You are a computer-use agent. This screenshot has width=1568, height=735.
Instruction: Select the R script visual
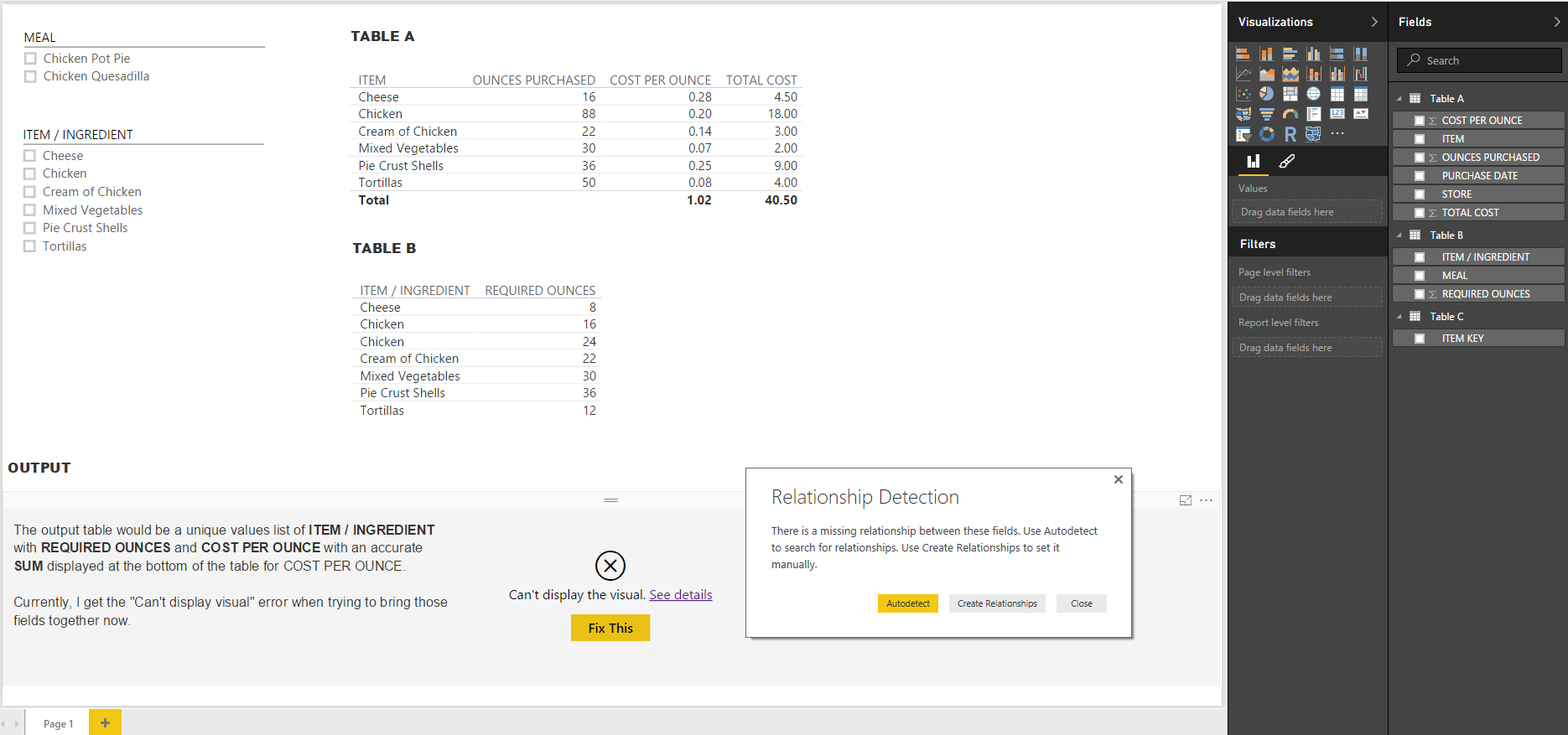pyautogui.click(x=1290, y=134)
